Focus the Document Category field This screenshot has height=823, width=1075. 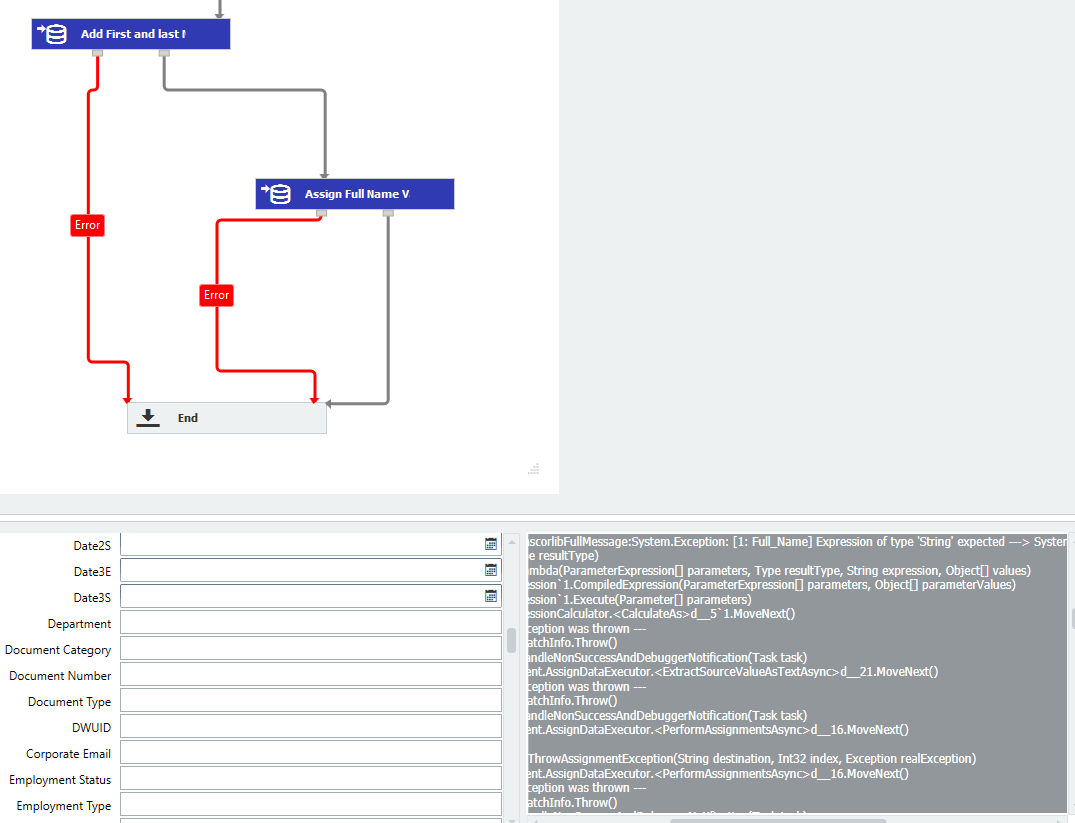pyautogui.click(x=310, y=648)
